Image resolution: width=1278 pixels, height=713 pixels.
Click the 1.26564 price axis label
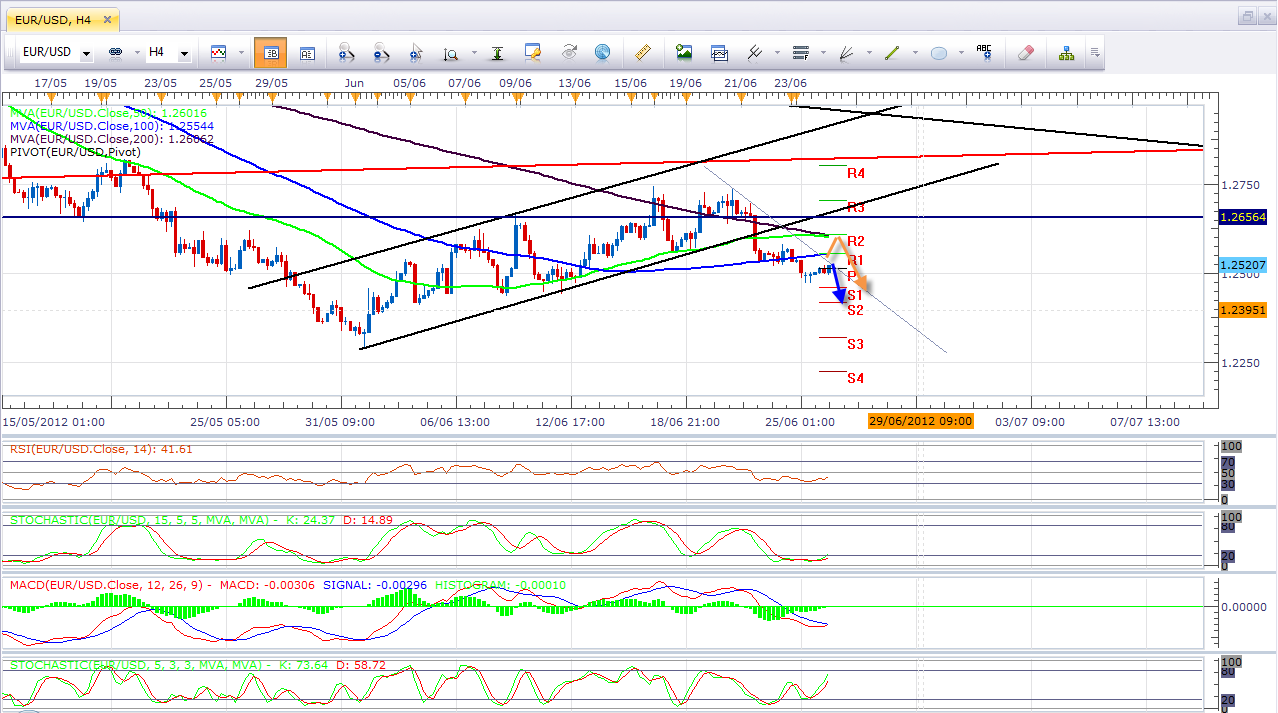pos(1243,217)
